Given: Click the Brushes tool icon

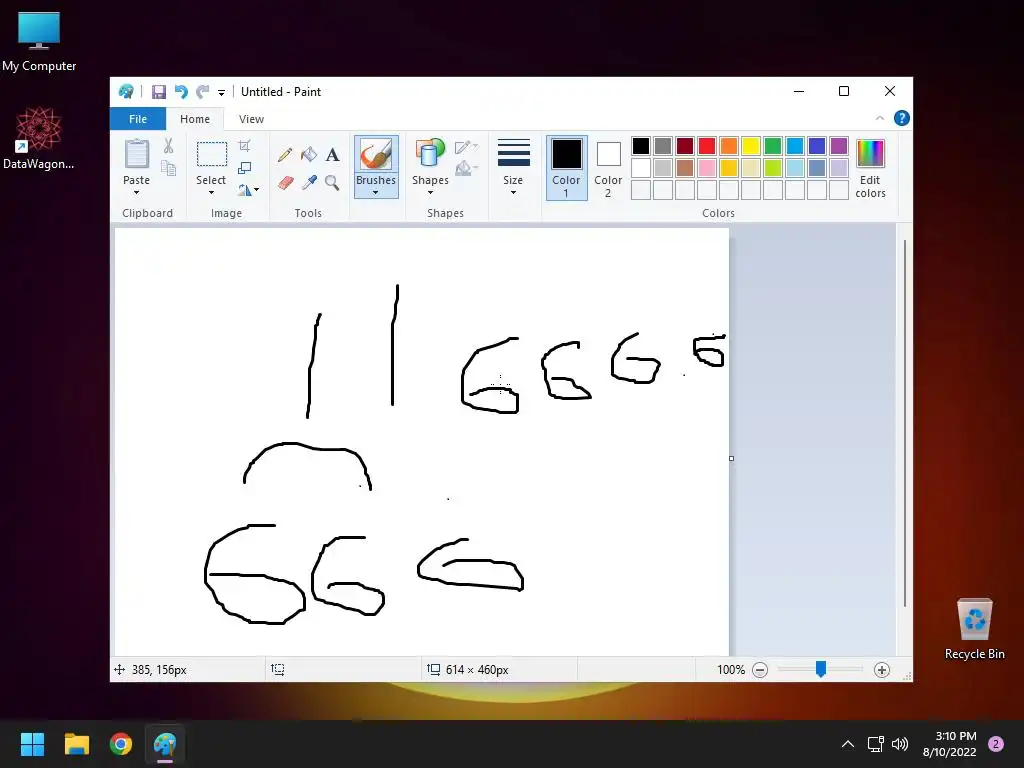Looking at the screenshot, I should [376, 155].
